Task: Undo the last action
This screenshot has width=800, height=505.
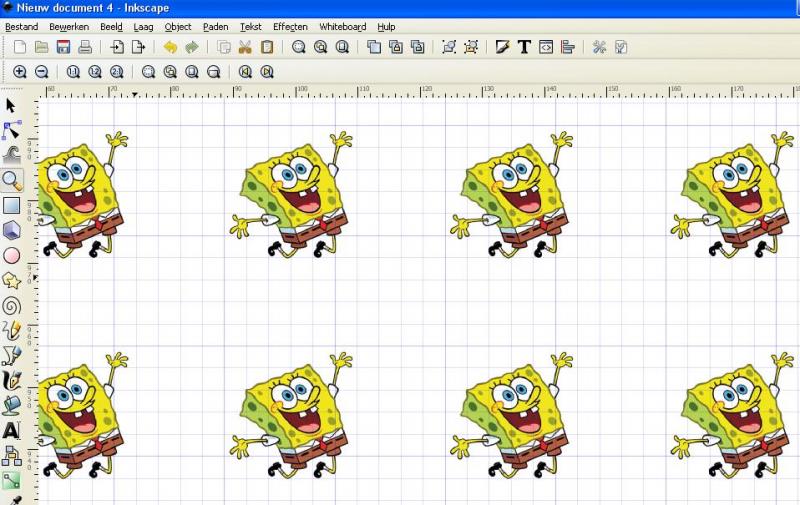Action: (170, 47)
